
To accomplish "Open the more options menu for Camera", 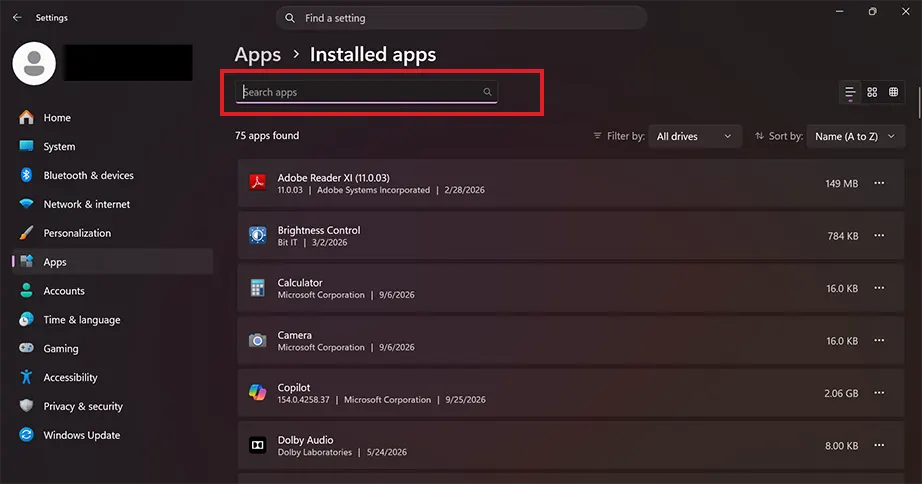I will point(878,340).
